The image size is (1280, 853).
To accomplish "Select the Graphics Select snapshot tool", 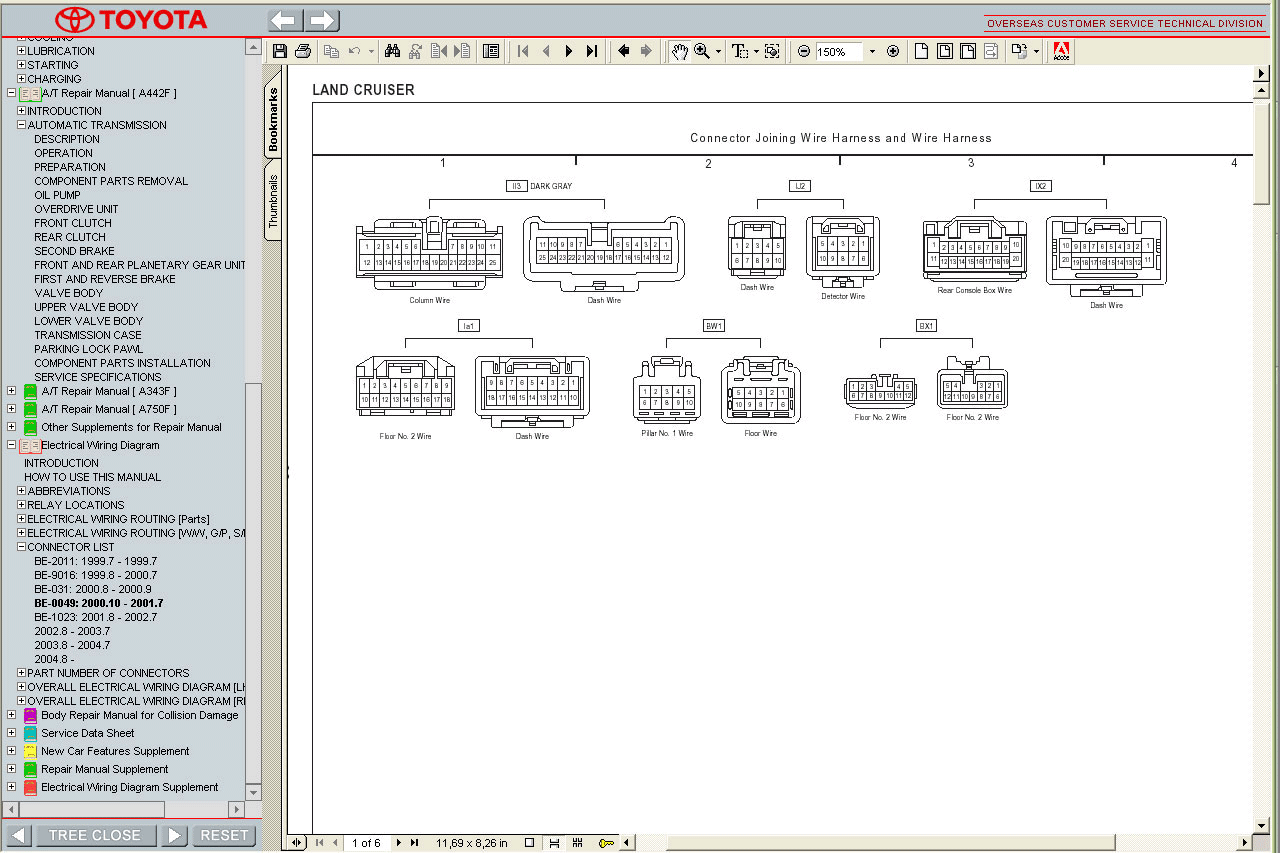I will (x=771, y=51).
